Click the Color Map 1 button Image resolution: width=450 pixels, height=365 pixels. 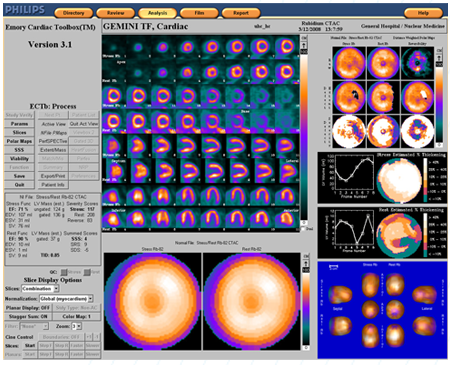[x=76, y=316]
